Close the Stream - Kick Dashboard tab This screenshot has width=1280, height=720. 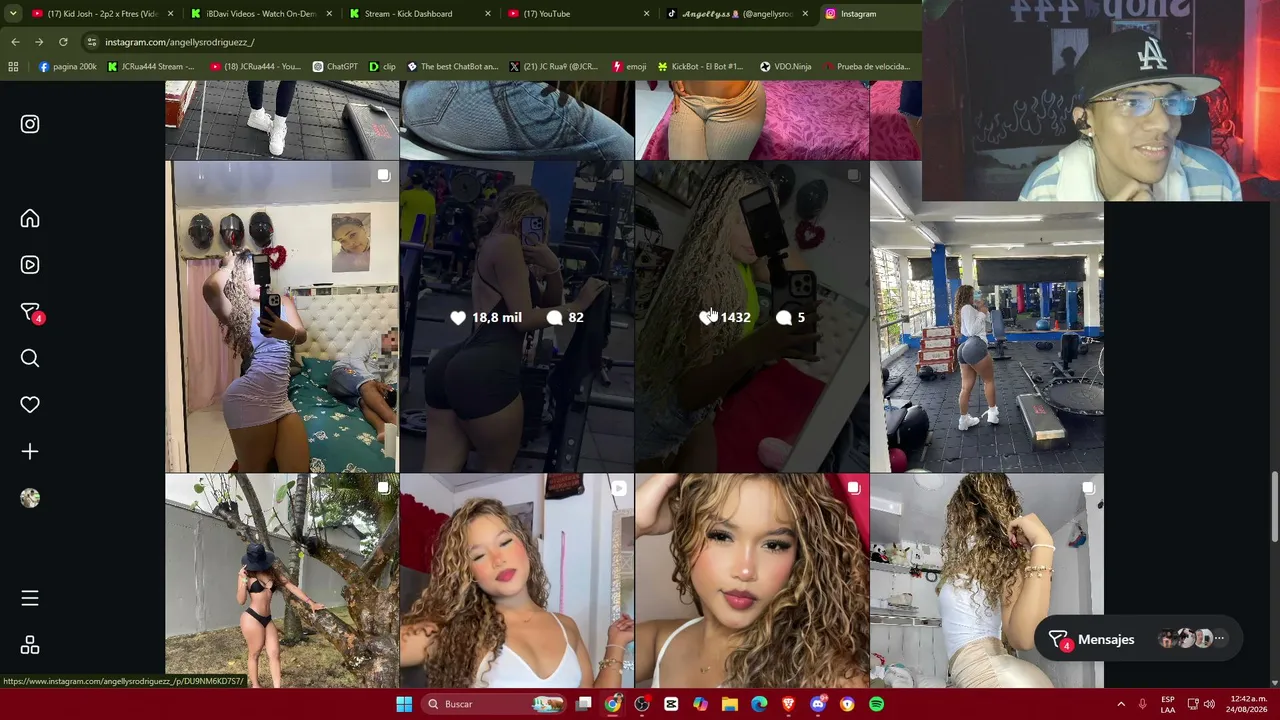(488, 14)
